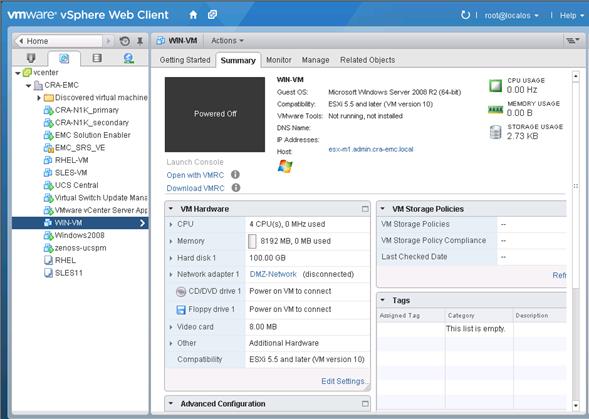Viewport: 589px width, 419px height.
Task: Switch to Networking navigator tab icon
Action: pos(129,58)
